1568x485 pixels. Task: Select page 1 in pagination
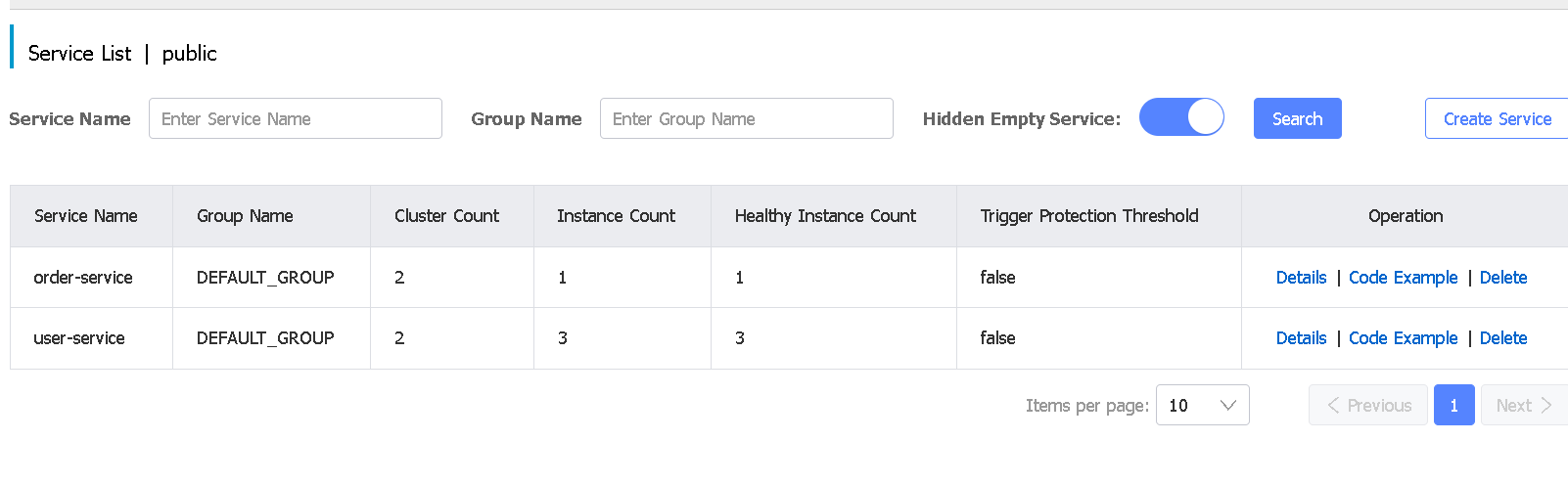(1453, 405)
